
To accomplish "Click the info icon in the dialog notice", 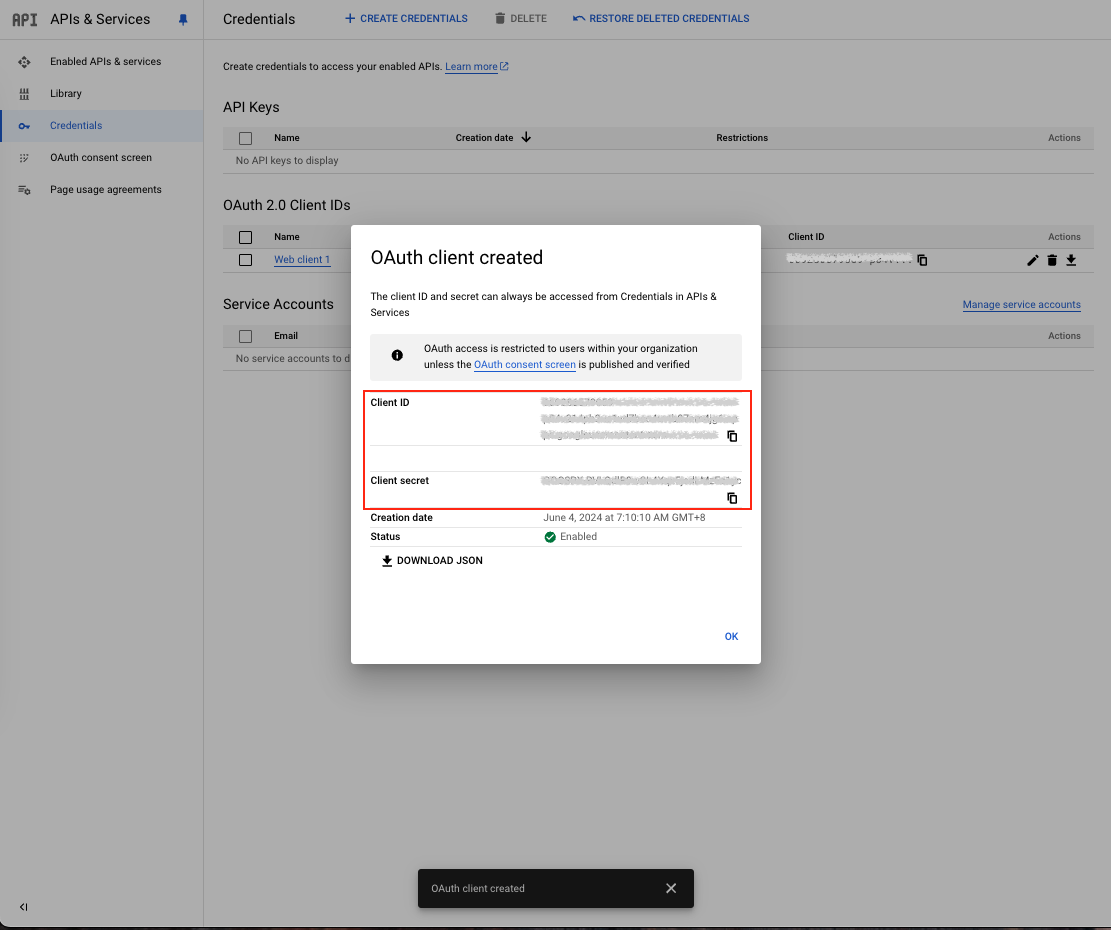I will click(x=397, y=356).
